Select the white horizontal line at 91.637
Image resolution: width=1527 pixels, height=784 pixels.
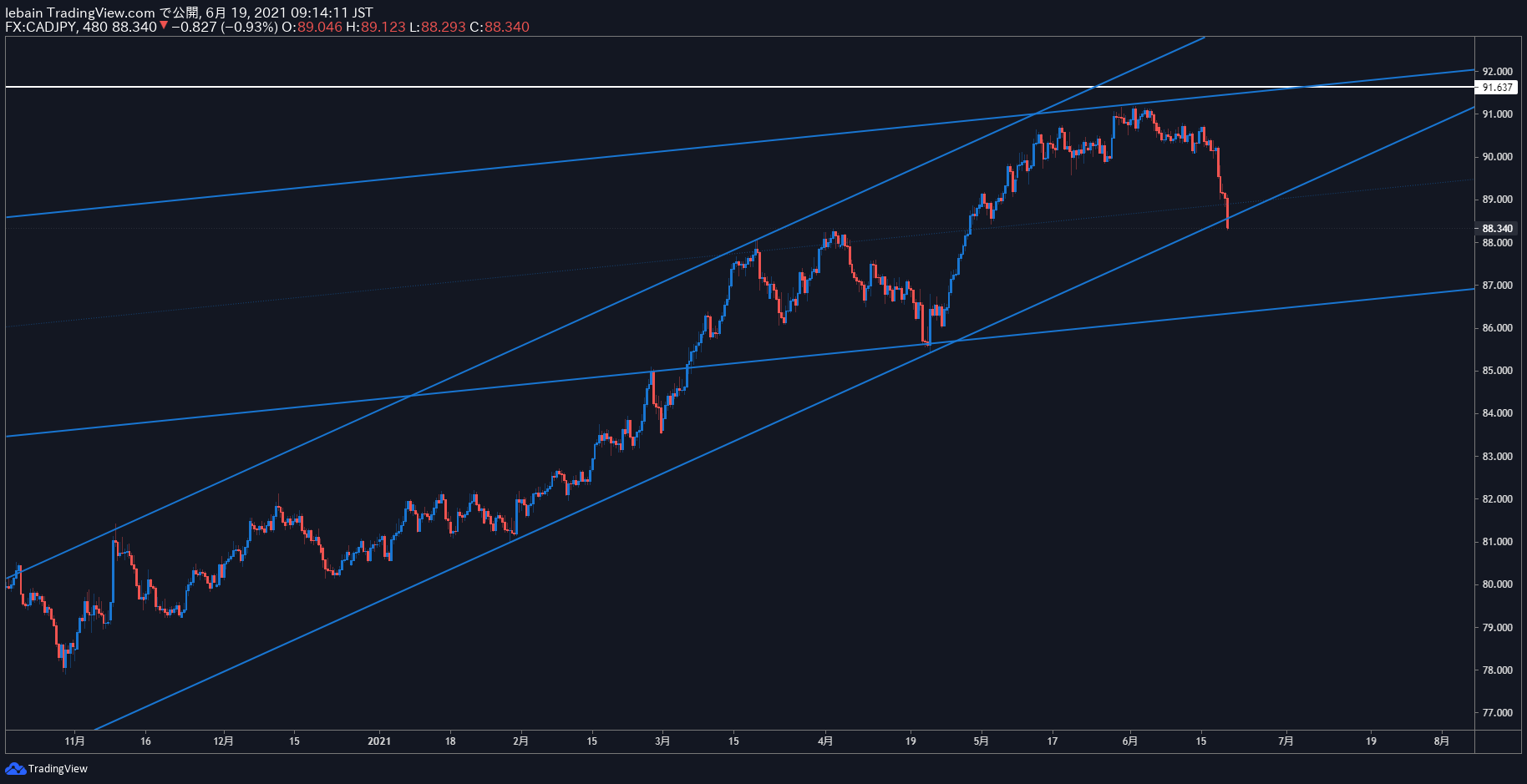pos(739,86)
